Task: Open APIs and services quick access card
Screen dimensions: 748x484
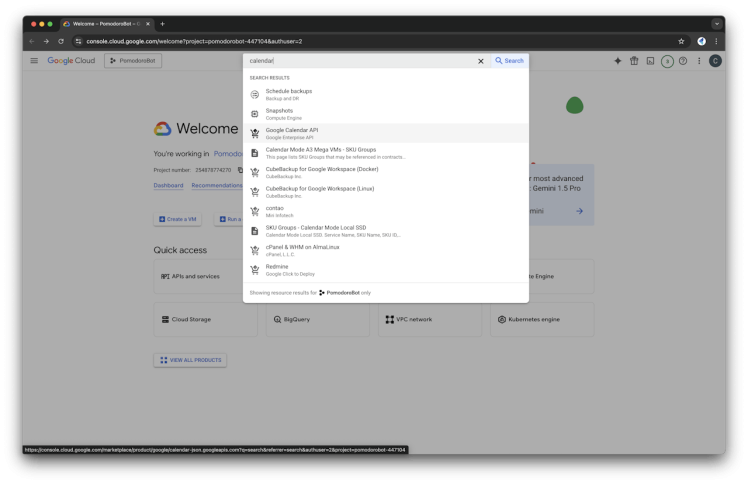Action: pyautogui.click(x=199, y=277)
